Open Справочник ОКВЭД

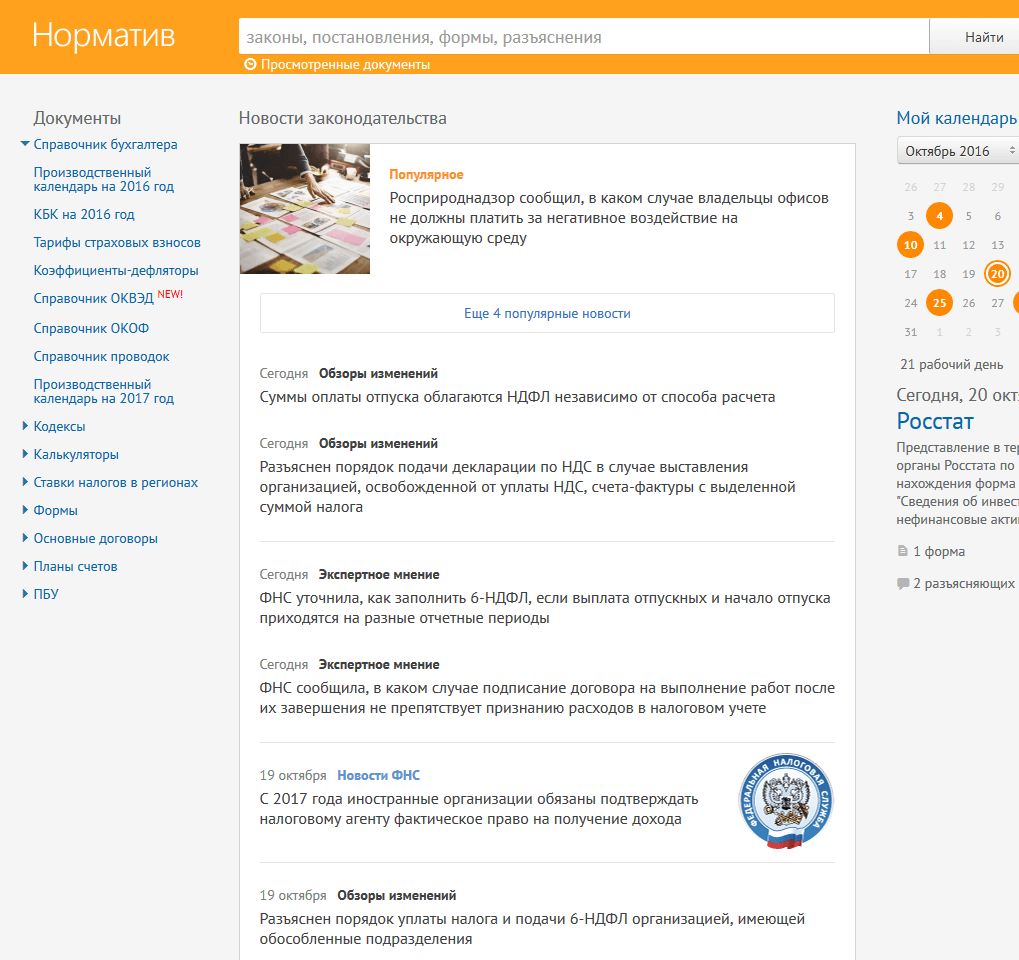point(94,298)
